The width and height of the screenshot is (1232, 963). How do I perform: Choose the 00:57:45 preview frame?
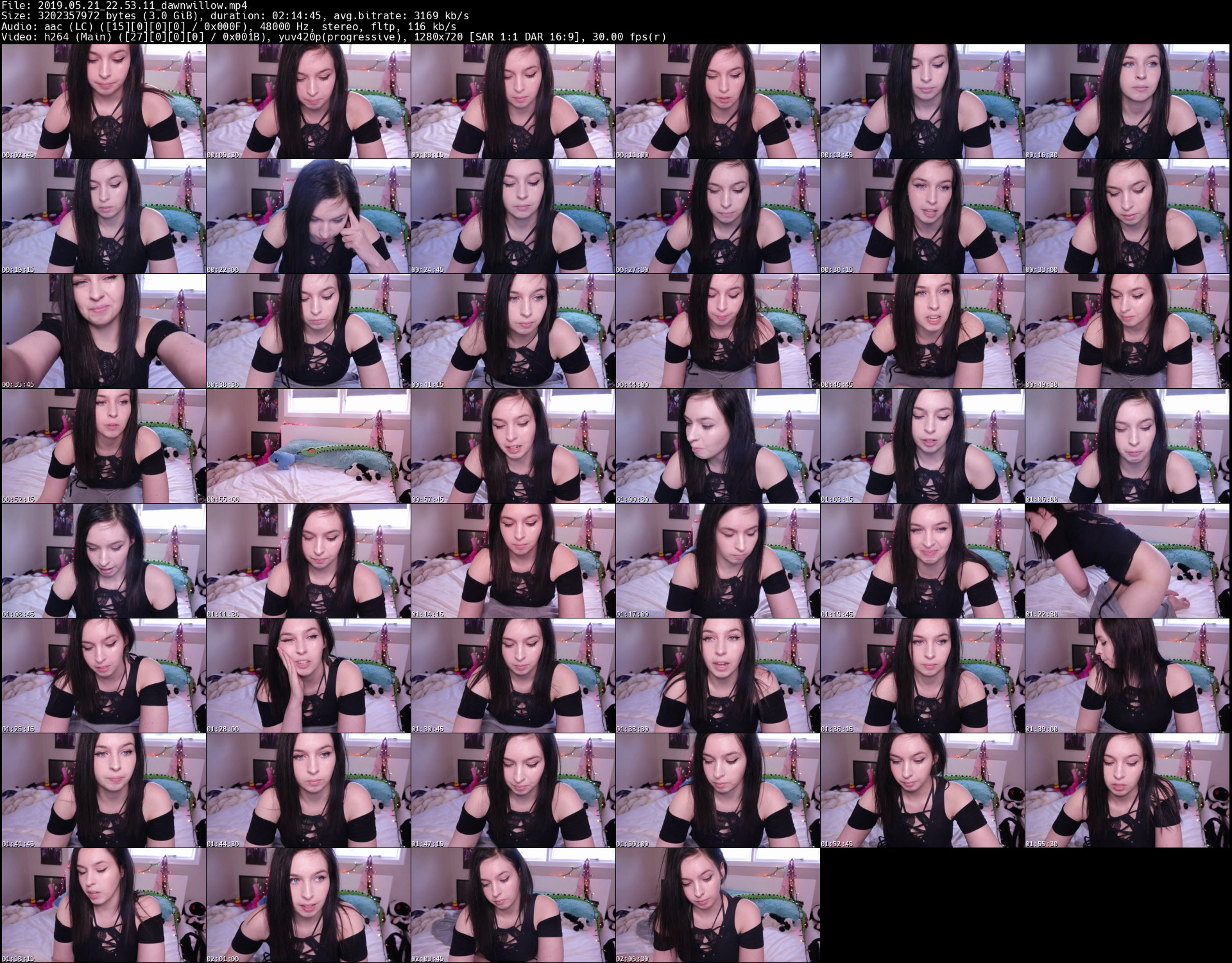click(513, 446)
